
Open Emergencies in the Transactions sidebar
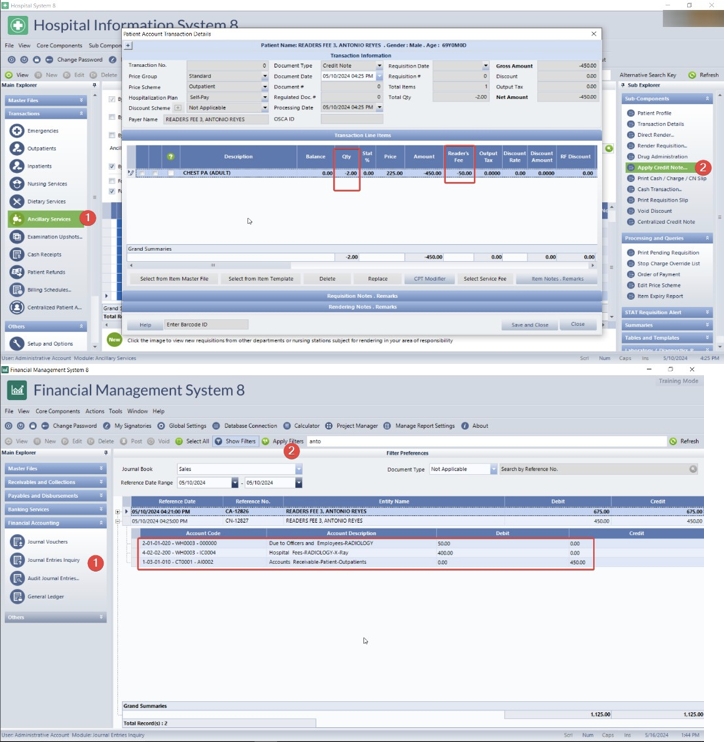click(x=42, y=131)
